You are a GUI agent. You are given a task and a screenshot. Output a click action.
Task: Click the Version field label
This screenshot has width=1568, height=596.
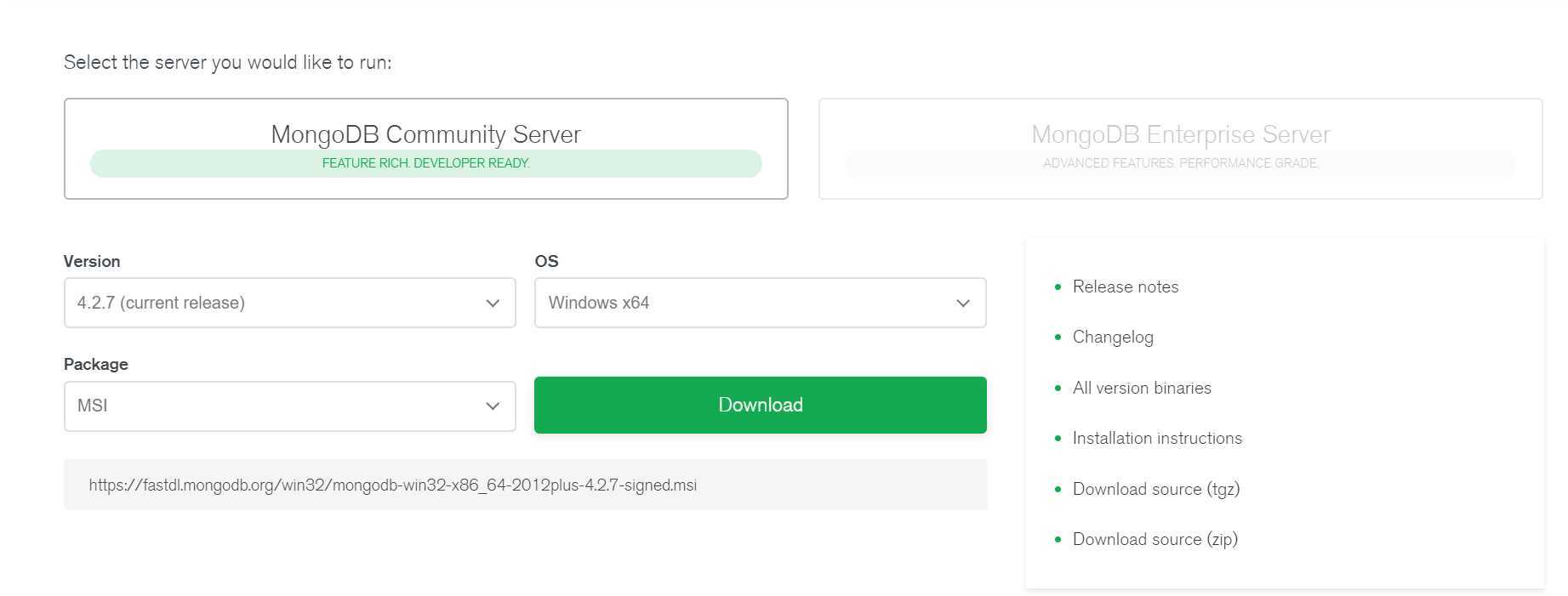[92, 261]
